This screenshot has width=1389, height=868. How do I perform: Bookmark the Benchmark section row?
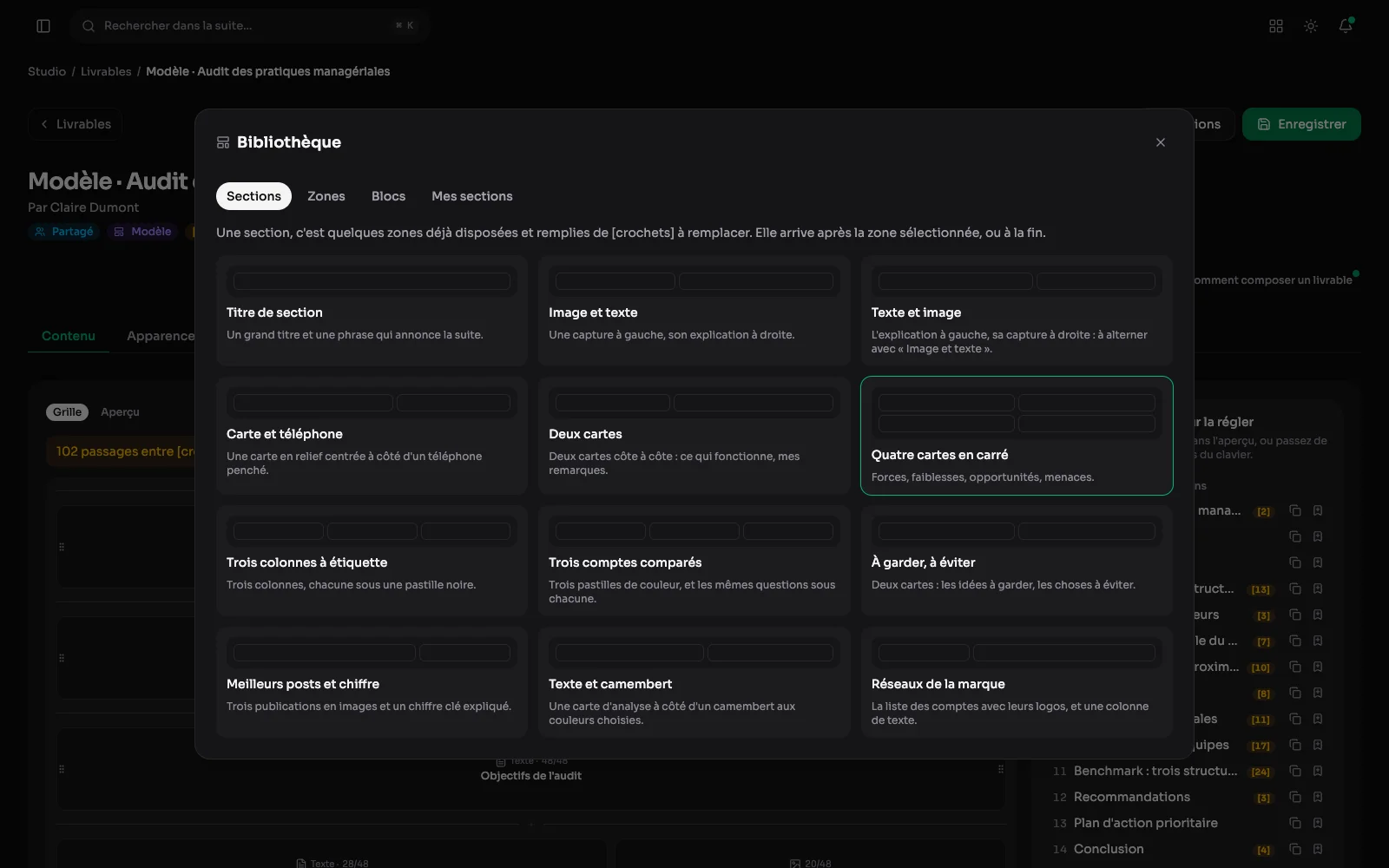point(1318,771)
